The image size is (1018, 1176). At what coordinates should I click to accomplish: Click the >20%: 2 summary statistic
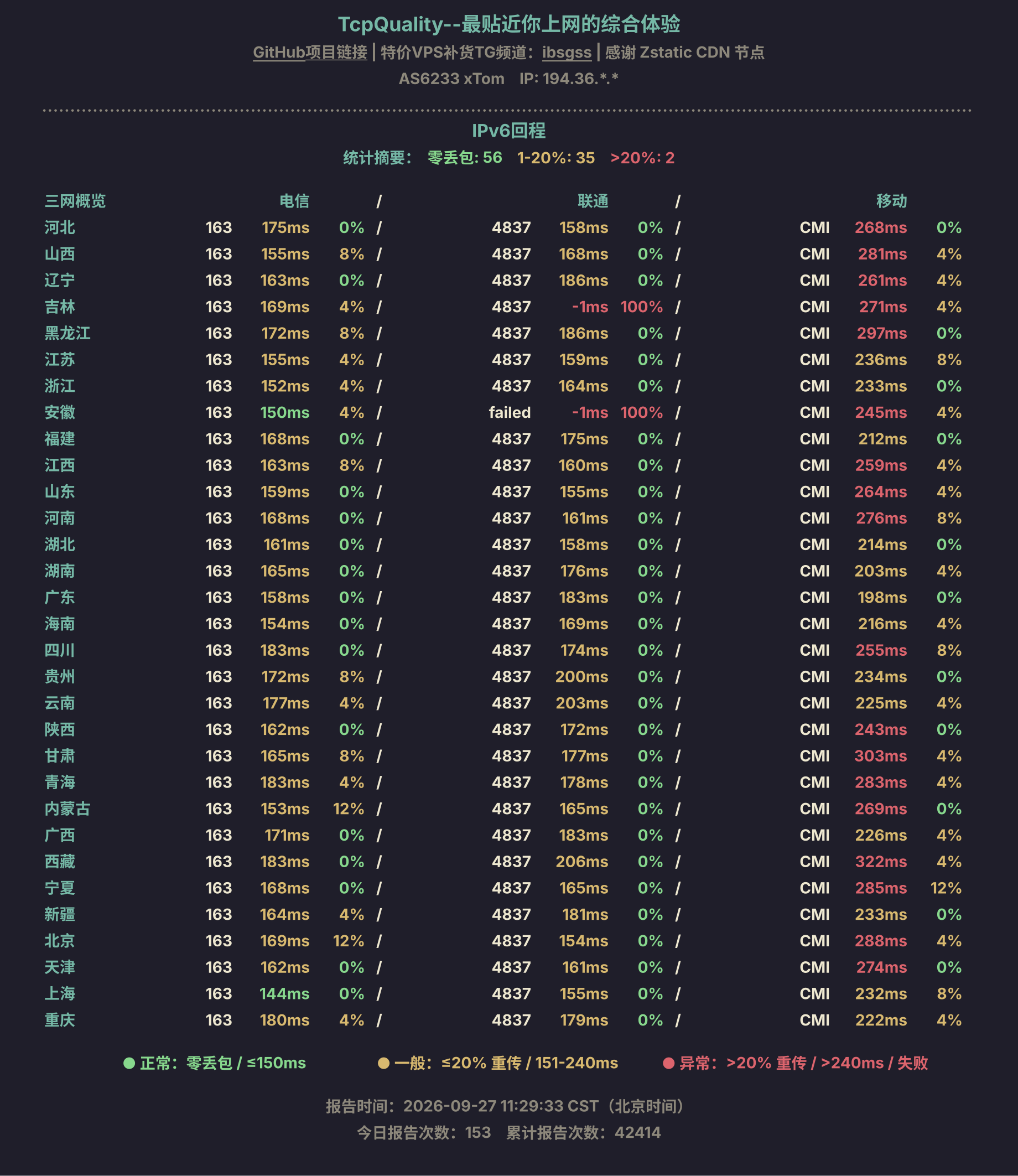pyautogui.click(x=642, y=158)
